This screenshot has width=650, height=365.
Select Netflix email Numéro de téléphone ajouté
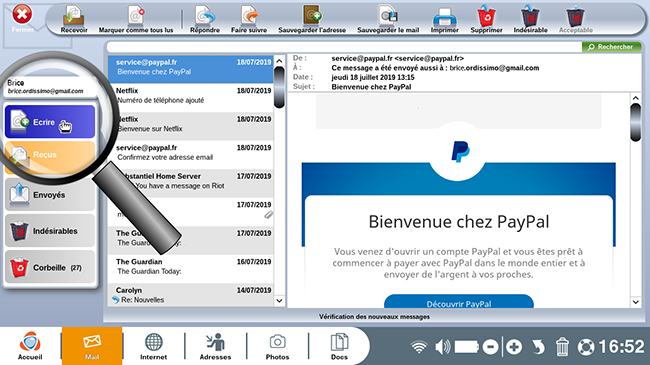[191, 97]
